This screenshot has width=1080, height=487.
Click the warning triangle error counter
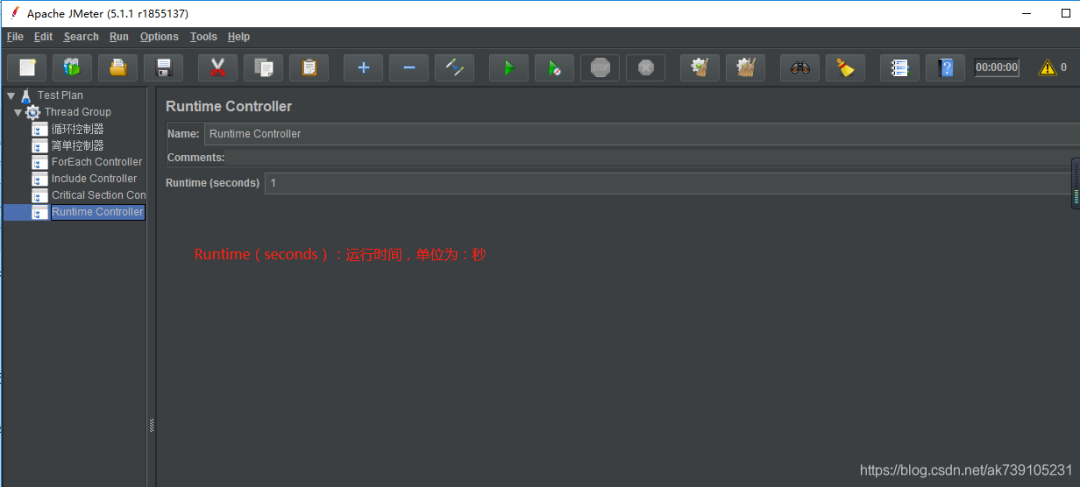click(1048, 68)
